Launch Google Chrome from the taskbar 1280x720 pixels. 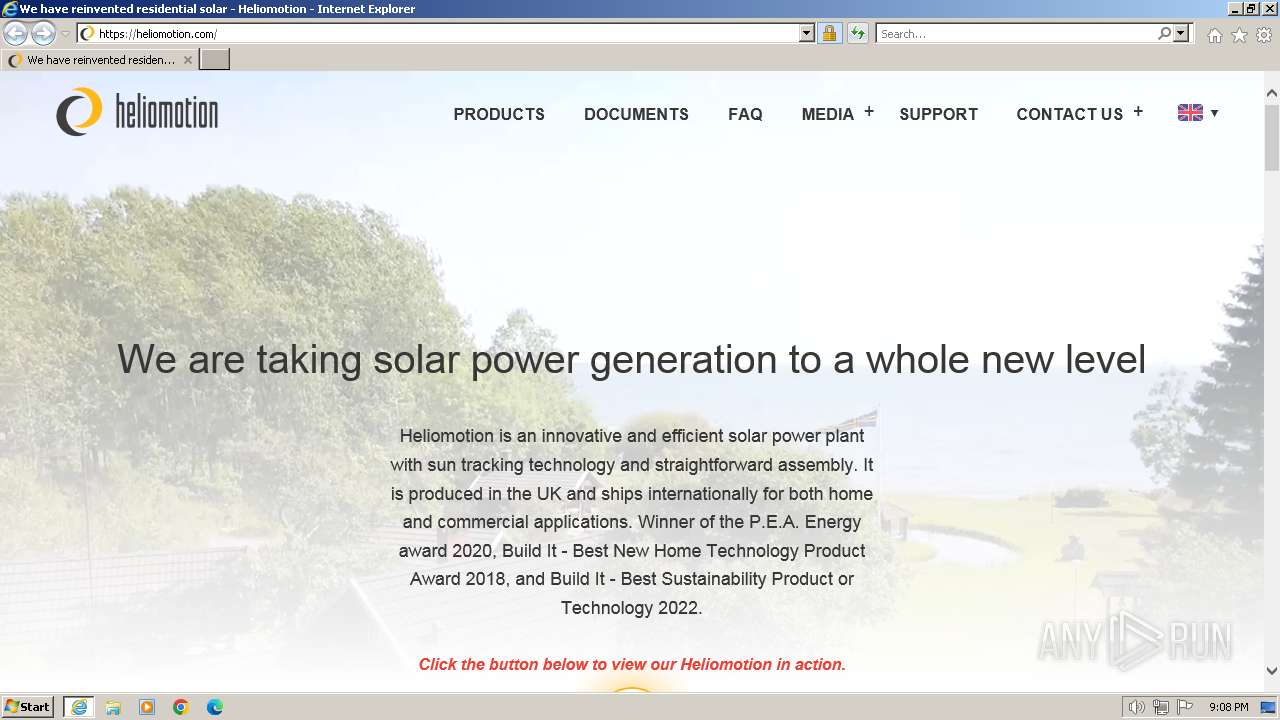(x=181, y=707)
